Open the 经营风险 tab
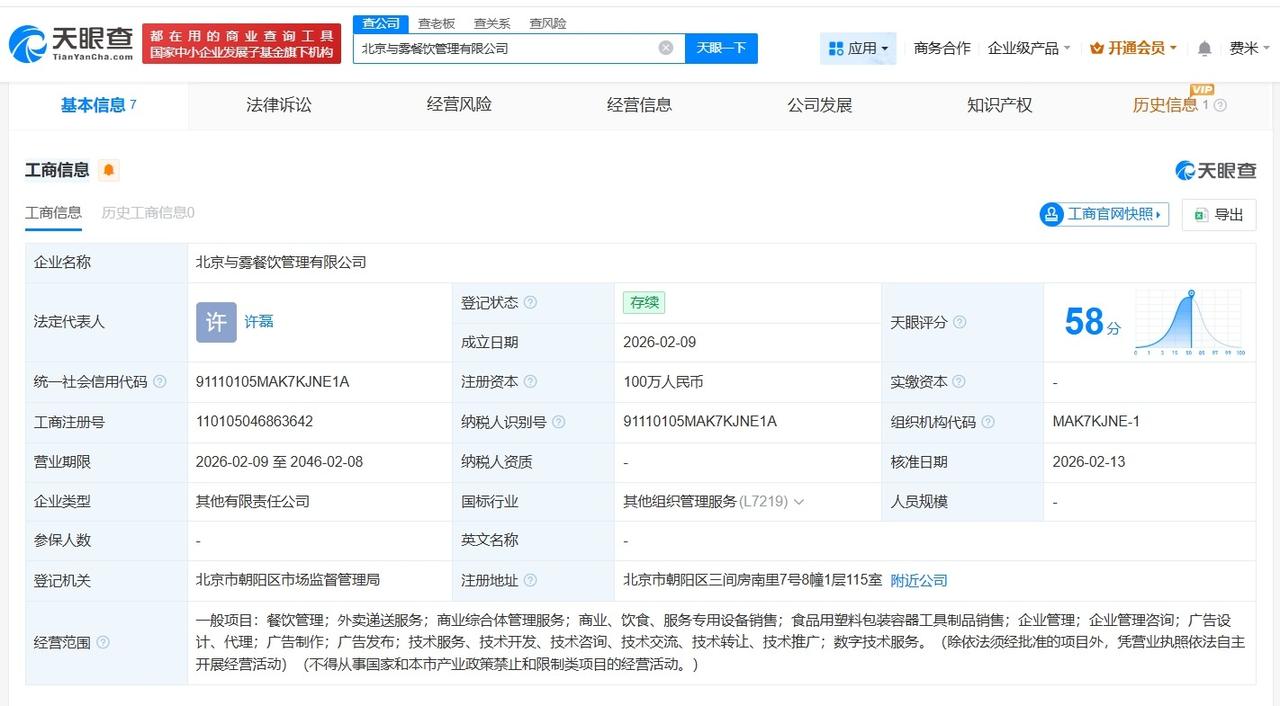 (459, 105)
